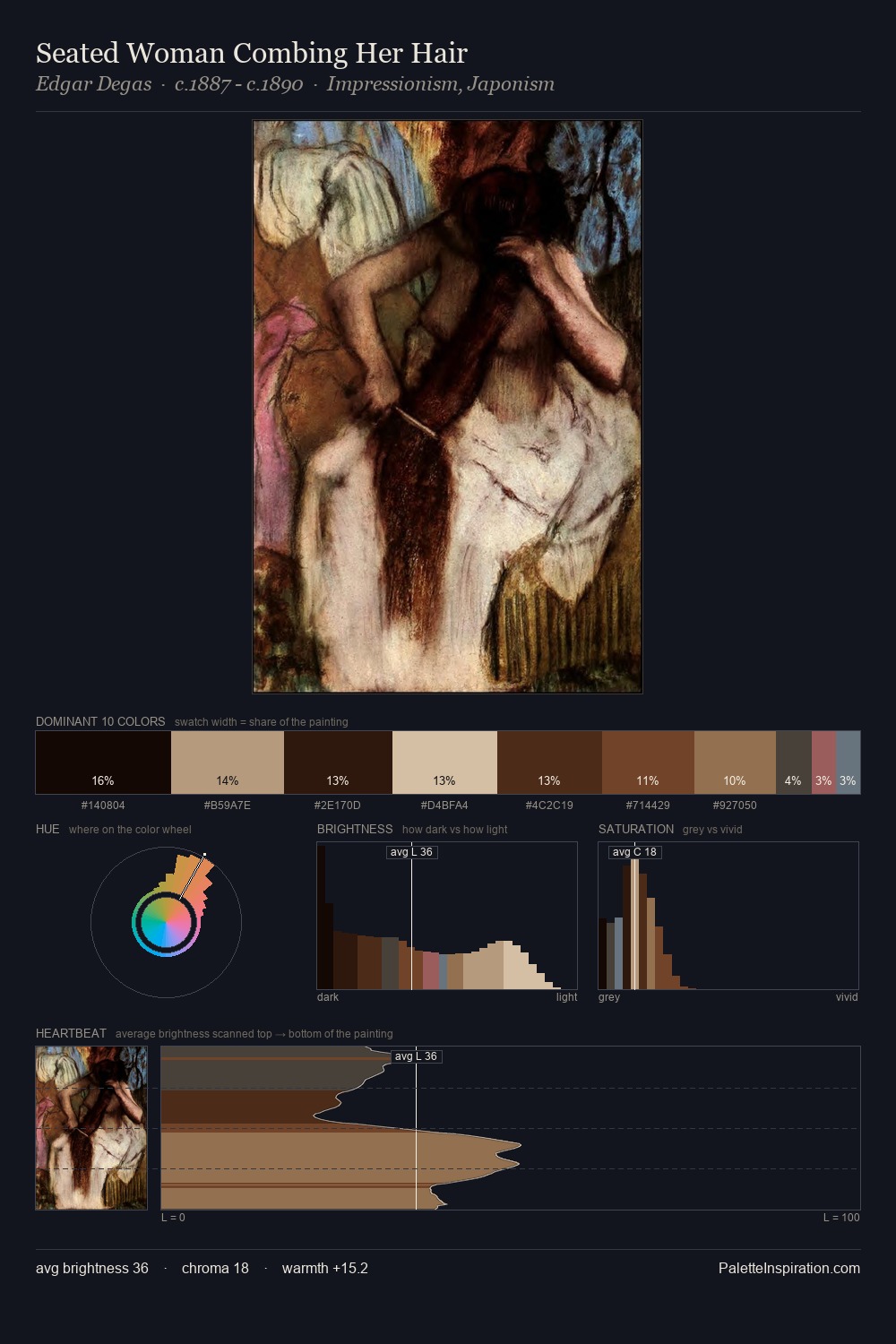Click the saturation histogram chart
The height and width of the screenshot is (1344, 896).
(x=728, y=916)
